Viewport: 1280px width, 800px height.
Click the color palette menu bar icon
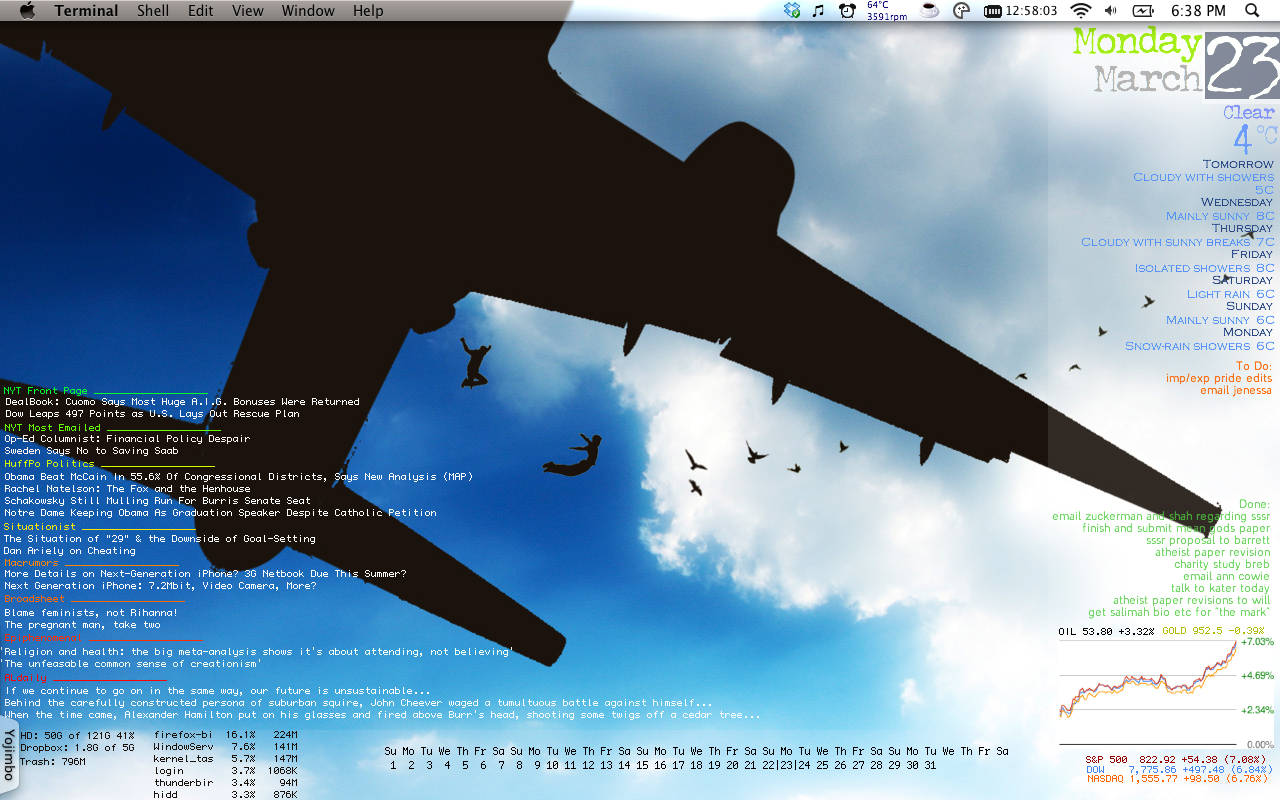962,11
